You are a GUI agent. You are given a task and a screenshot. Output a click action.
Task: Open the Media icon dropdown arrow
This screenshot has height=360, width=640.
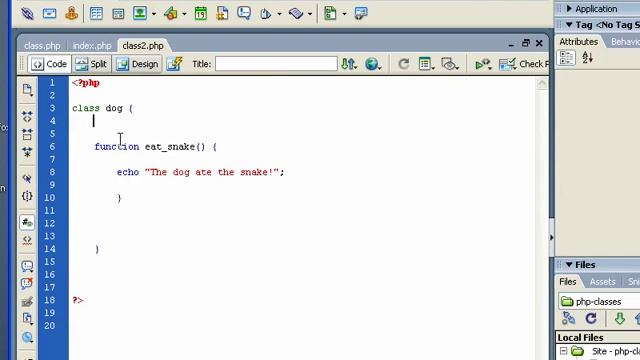184,14
